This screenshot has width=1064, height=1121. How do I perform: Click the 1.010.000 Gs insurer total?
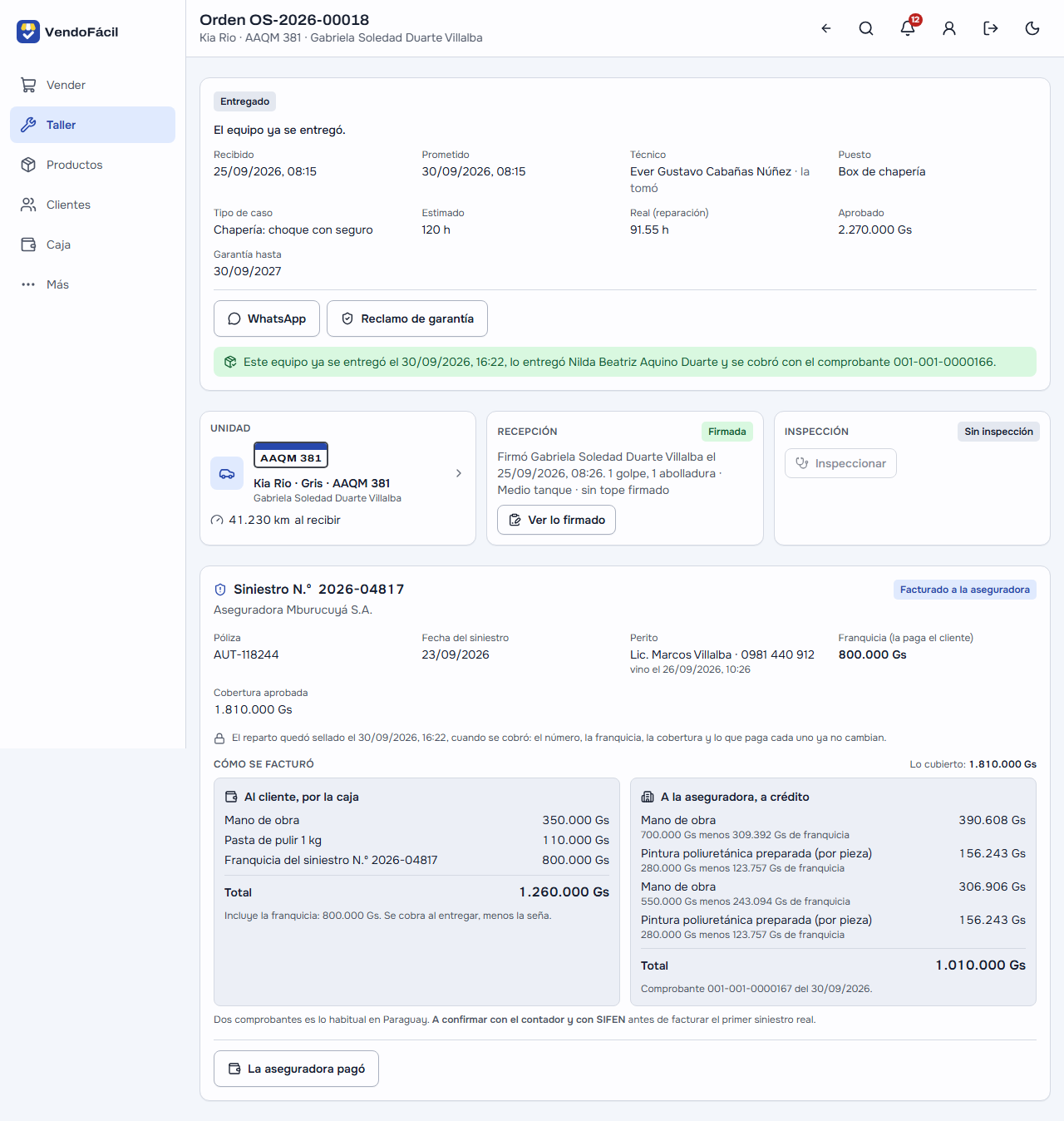[981, 965]
